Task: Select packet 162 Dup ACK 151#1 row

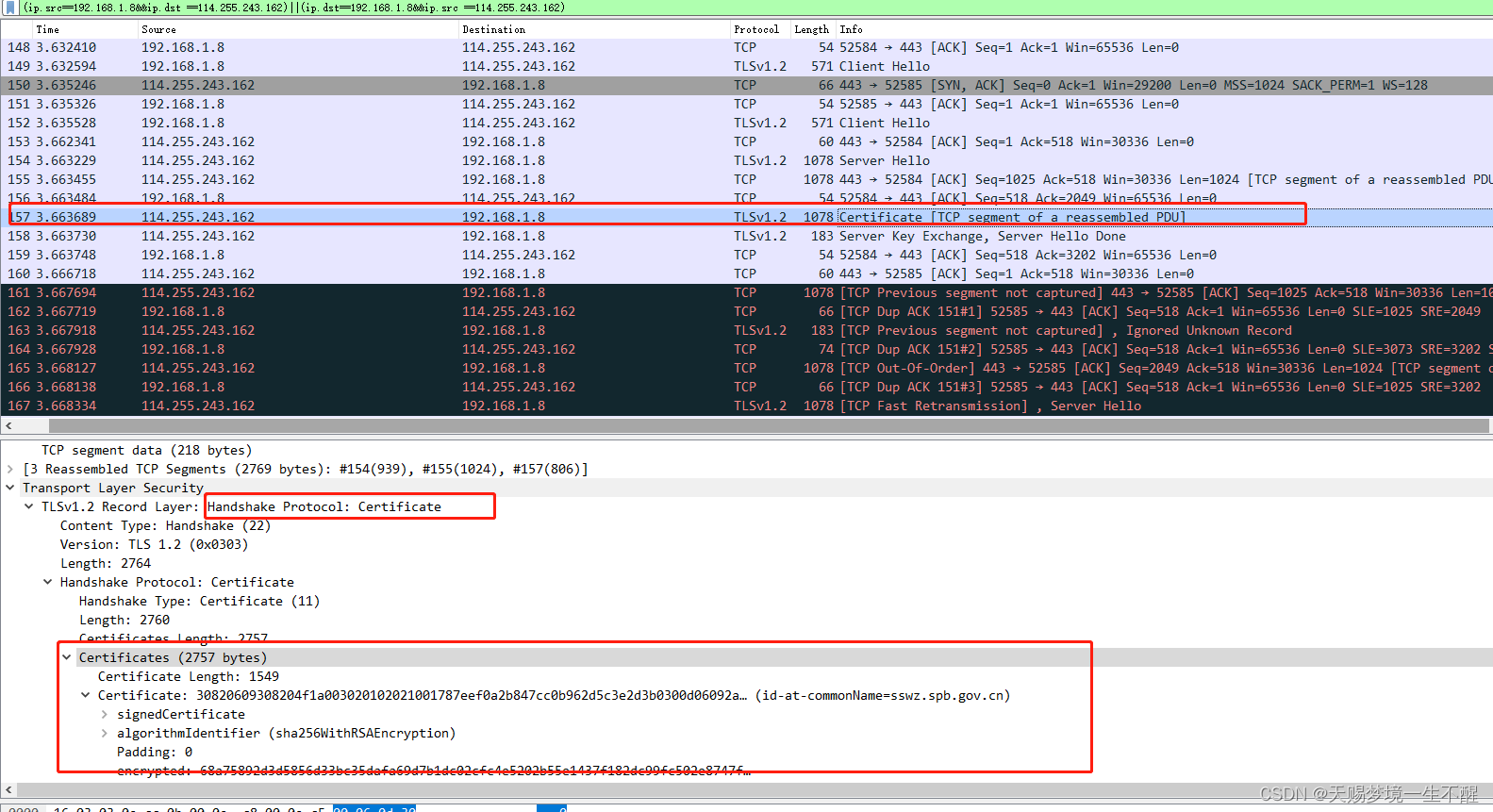Action: click(x=746, y=311)
